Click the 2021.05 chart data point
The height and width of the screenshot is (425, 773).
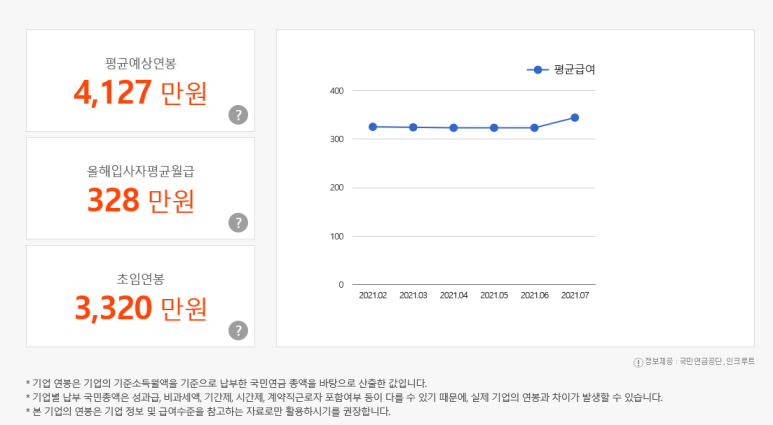coord(494,128)
